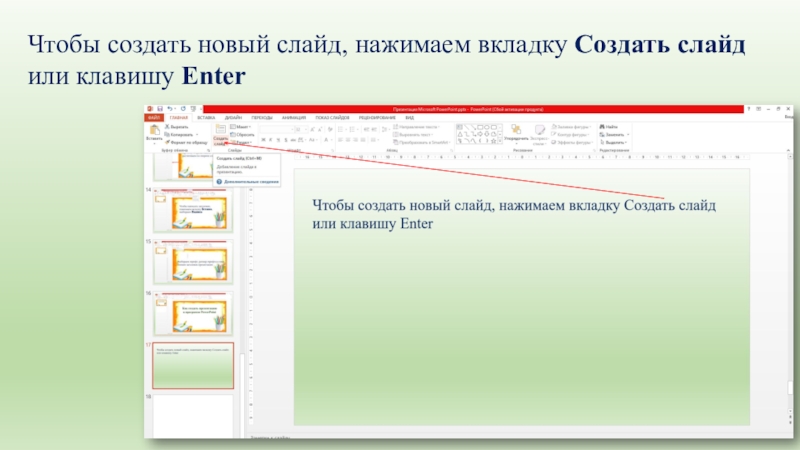The width and height of the screenshot is (800, 450).
Task: Decrease font size with the small A icon
Action: pos(320,130)
